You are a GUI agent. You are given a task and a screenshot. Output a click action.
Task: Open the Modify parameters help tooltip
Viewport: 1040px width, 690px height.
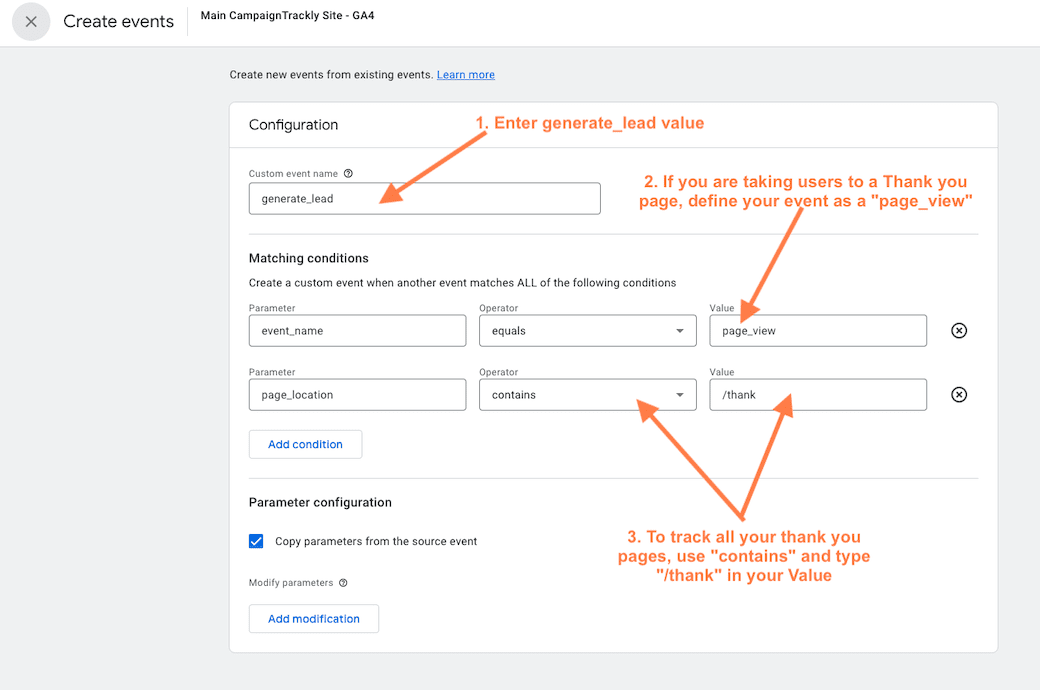(x=343, y=582)
